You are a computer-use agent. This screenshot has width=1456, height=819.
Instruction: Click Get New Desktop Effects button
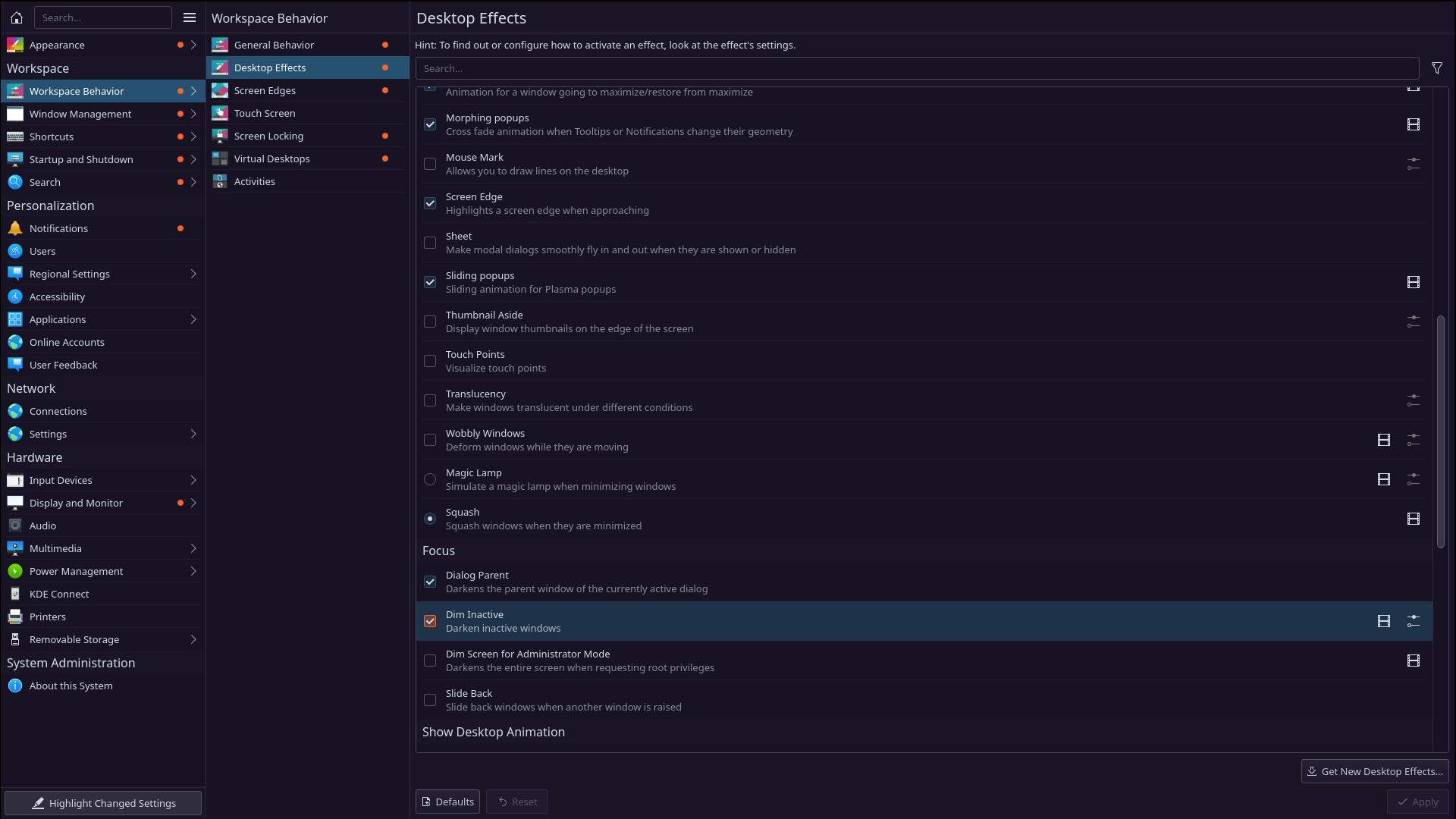(1374, 771)
